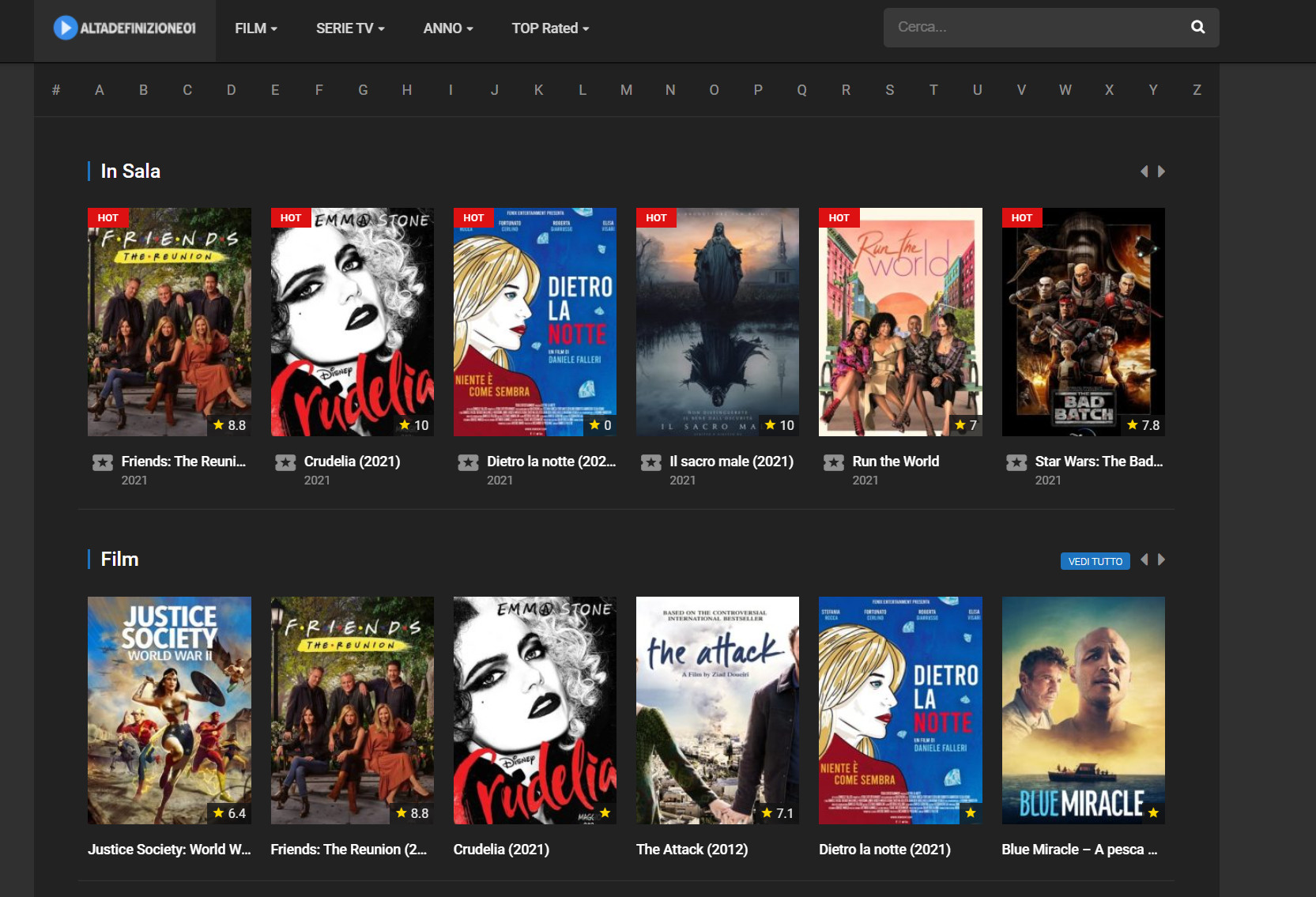Filter titles by letter W
1316x897 pixels.
point(1065,90)
